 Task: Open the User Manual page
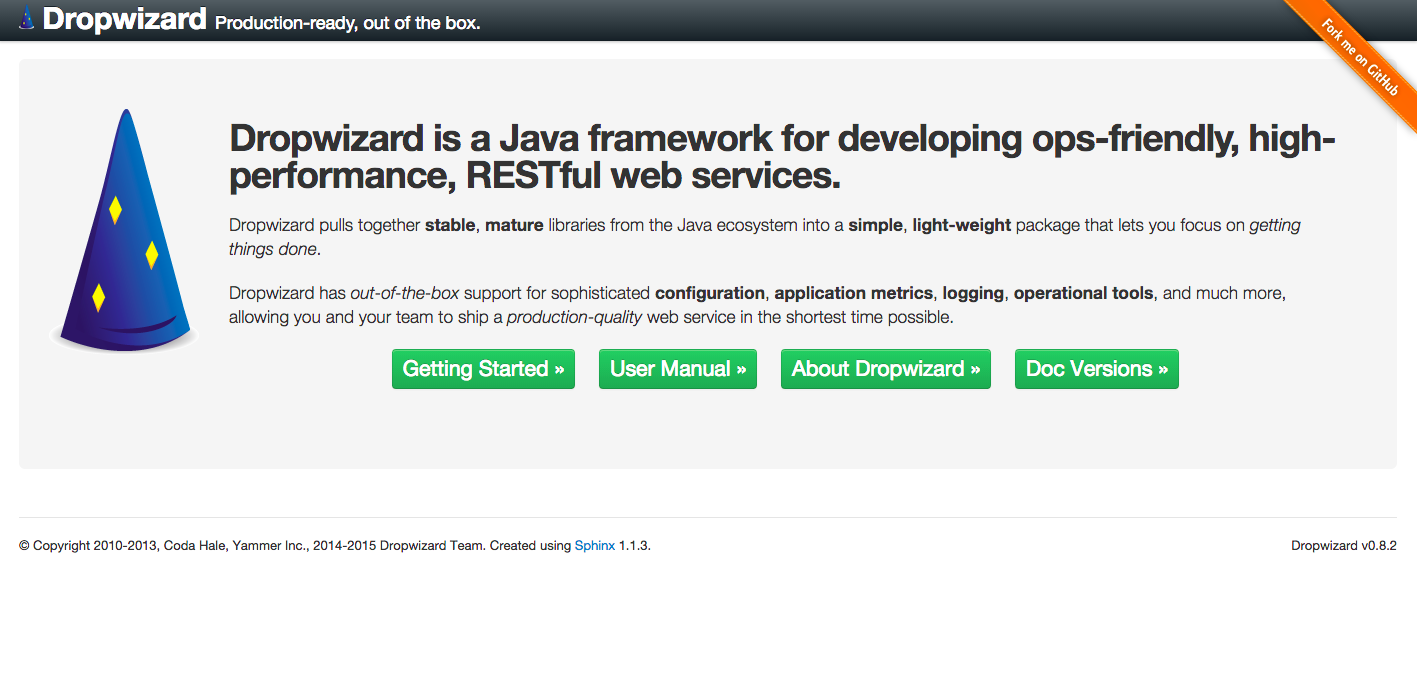click(x=678, y=369)
